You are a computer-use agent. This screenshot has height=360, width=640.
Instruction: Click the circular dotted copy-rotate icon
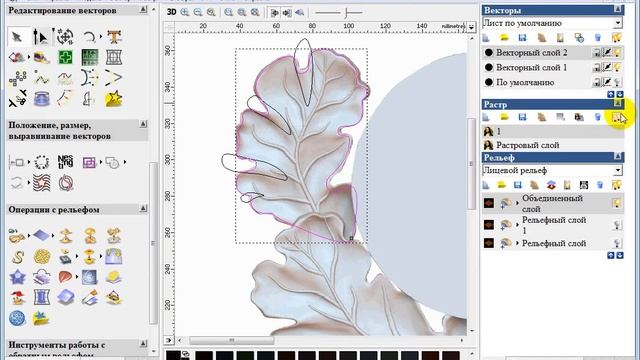click(x=42, y=162)
